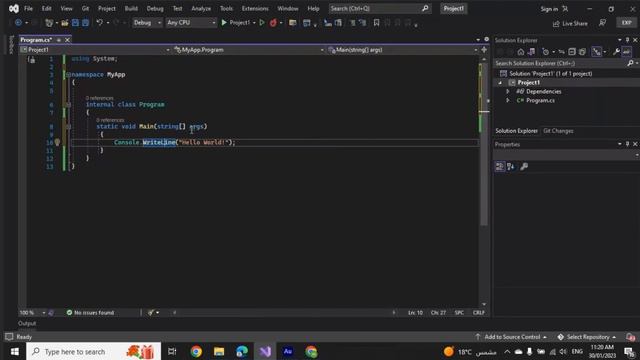
Task: Click the bookmark toggle icon in toolbar
Action: (x=376, y=23)
